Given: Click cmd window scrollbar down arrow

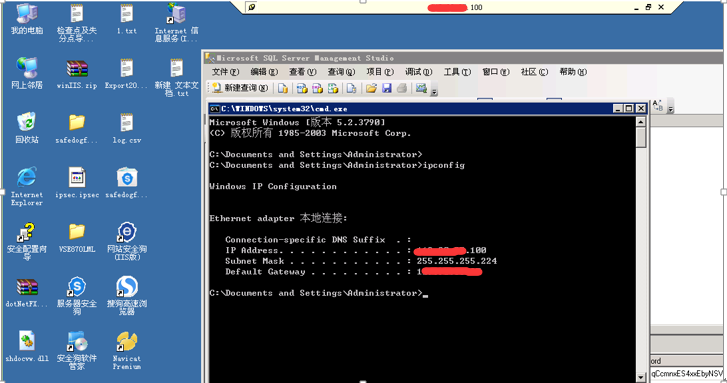Looking at the screenshot, I should (641, 377).
